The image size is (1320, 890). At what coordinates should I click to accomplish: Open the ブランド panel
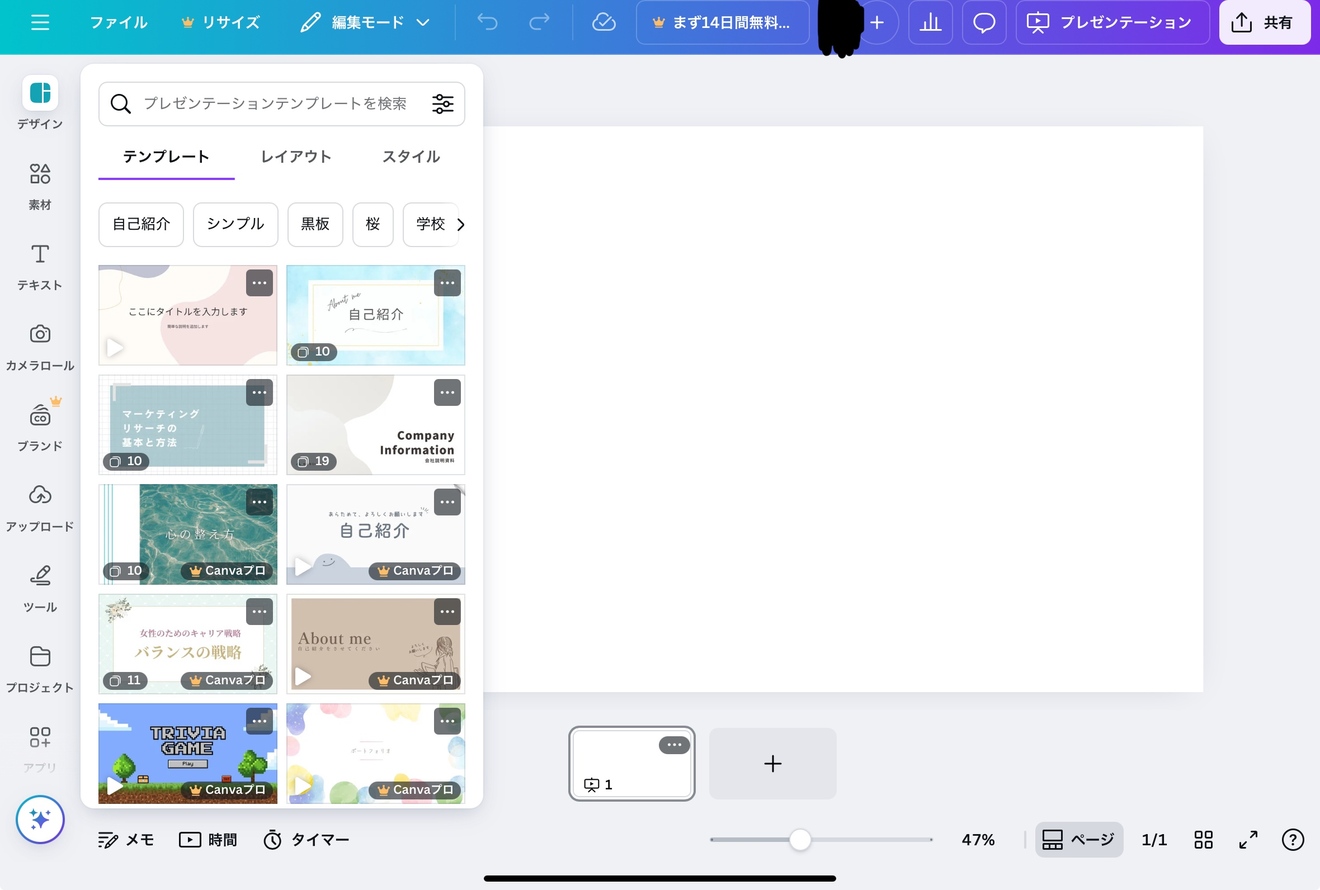pos(40,426)
